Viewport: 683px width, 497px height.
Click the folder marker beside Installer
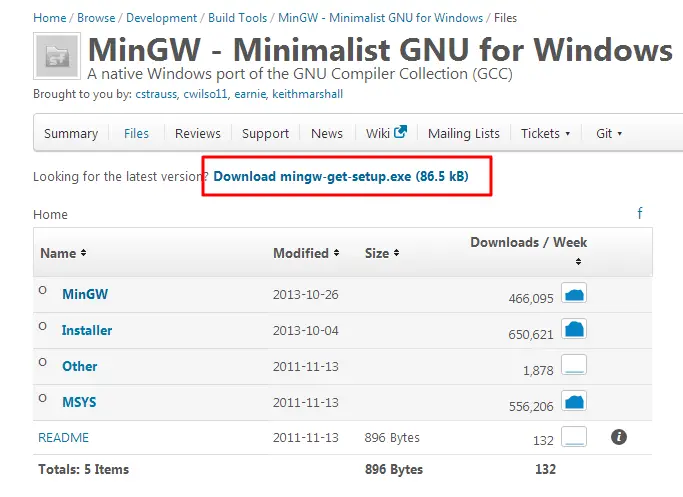pos(42,326)
